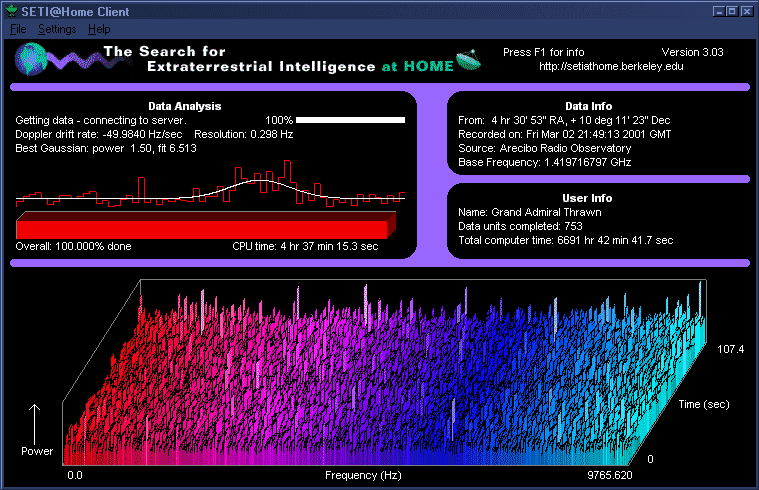This screenshot has height=490, width=759.
Task: Click the 'at HOME' green banner text
Action: coord(417,66)
